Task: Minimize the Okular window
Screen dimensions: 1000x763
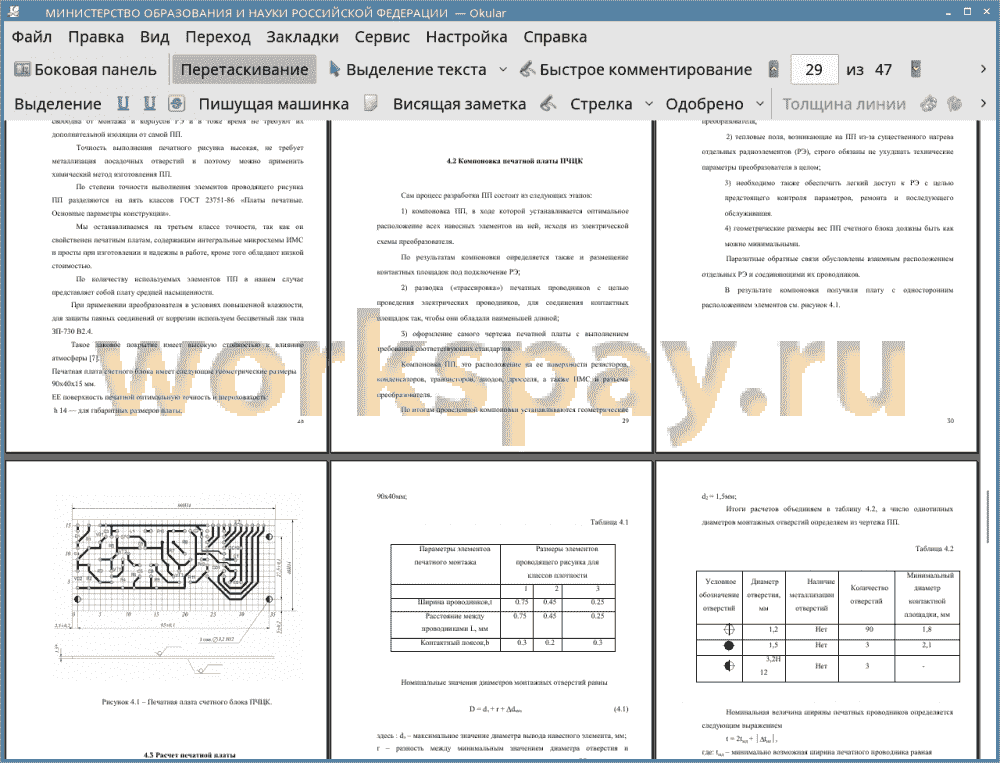Action: [x=950, y=12]
